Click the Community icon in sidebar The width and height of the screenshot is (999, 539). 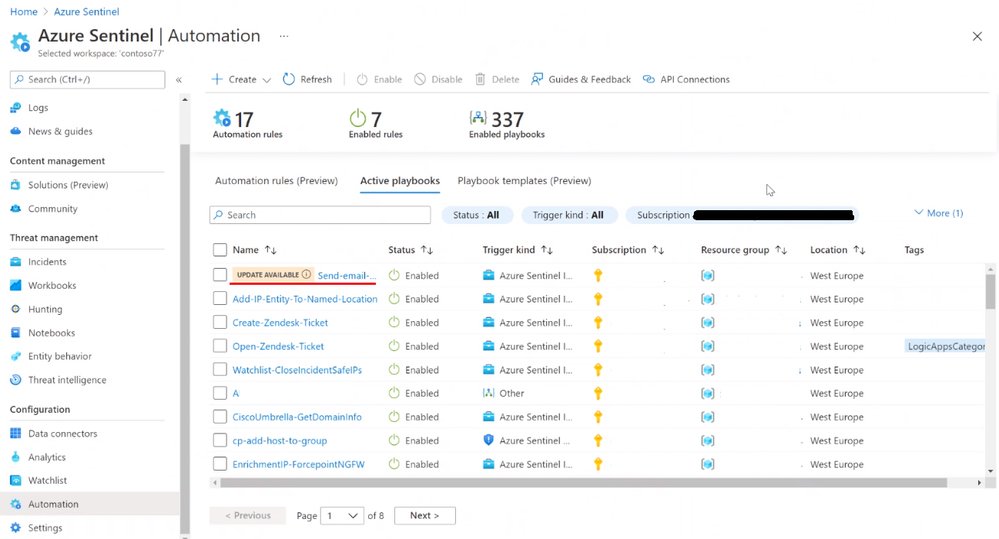point(15,208)
